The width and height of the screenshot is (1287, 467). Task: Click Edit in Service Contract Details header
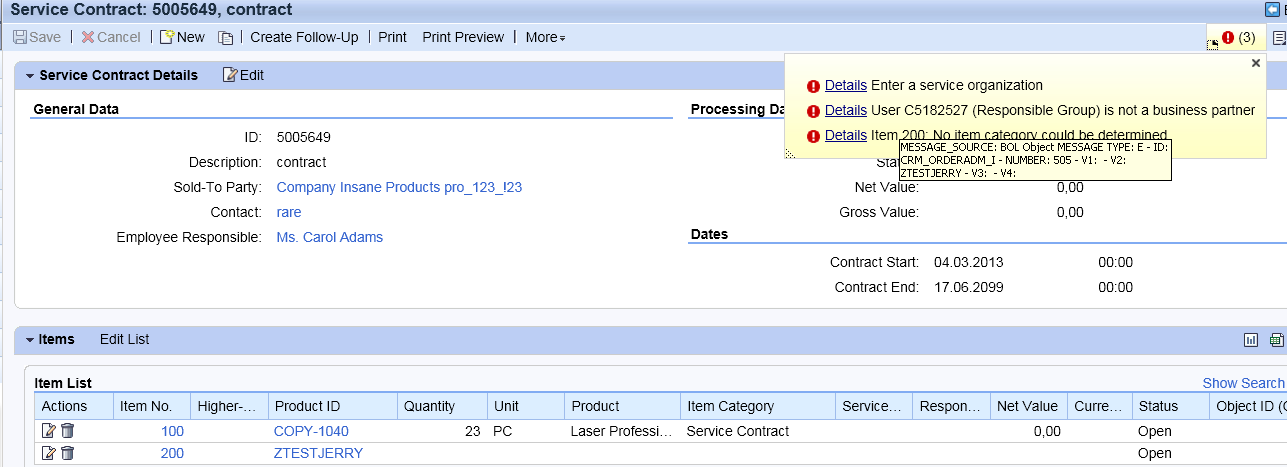[243, 75]
